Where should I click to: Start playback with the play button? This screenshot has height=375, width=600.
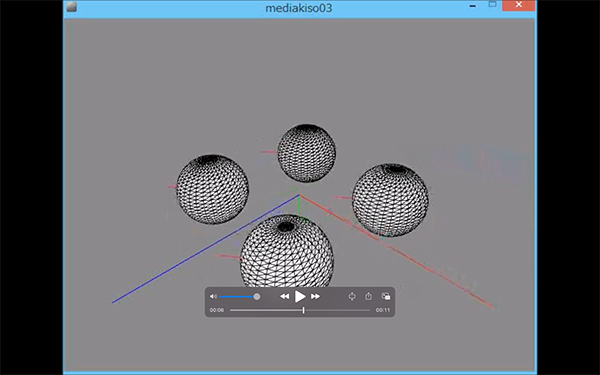[300, 297]
